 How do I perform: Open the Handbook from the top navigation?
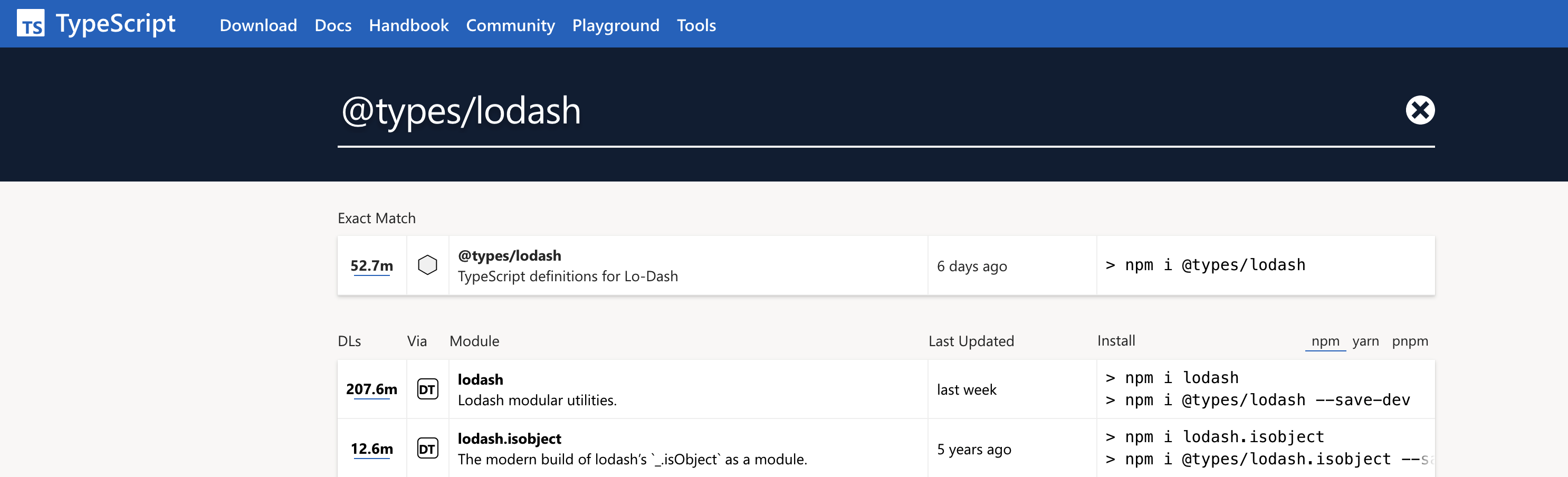pos(408,25)
